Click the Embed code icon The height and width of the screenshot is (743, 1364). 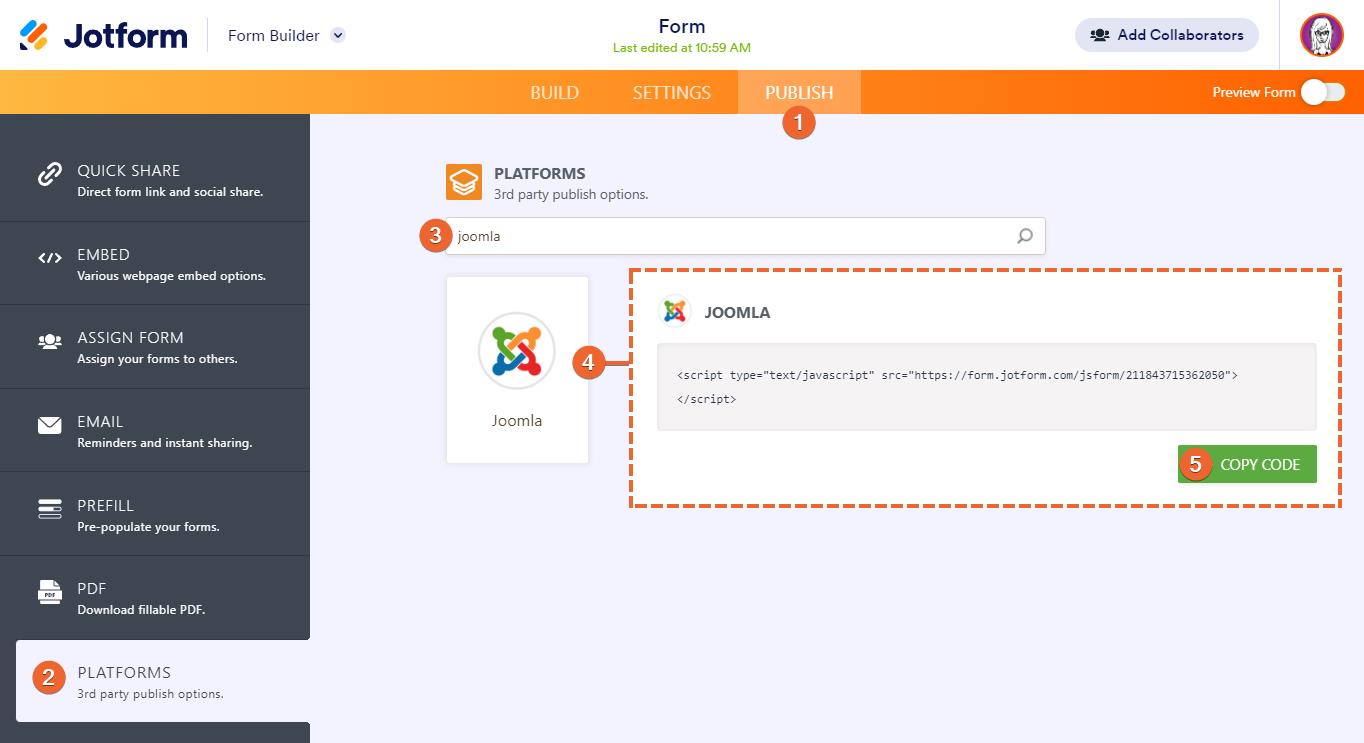(50, 258)
